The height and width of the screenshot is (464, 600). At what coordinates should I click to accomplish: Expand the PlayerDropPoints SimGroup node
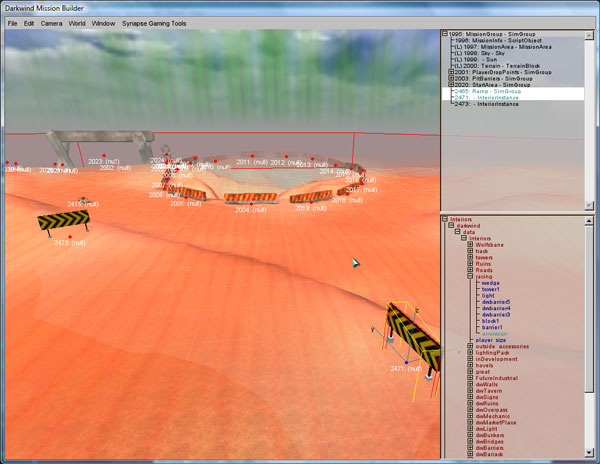(x=451, y=72)
